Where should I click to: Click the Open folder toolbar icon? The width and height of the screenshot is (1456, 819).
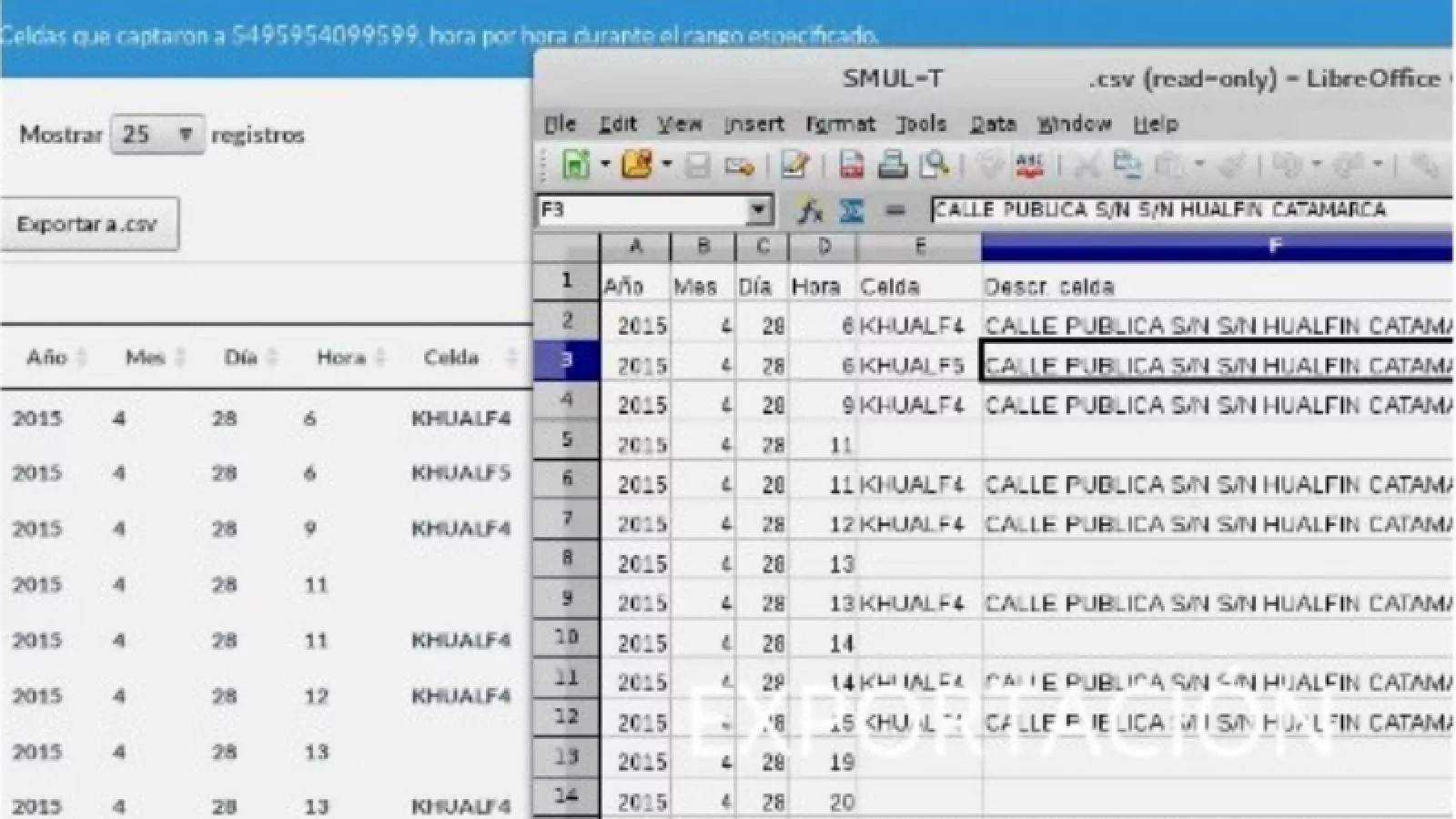tap(637, 165)
